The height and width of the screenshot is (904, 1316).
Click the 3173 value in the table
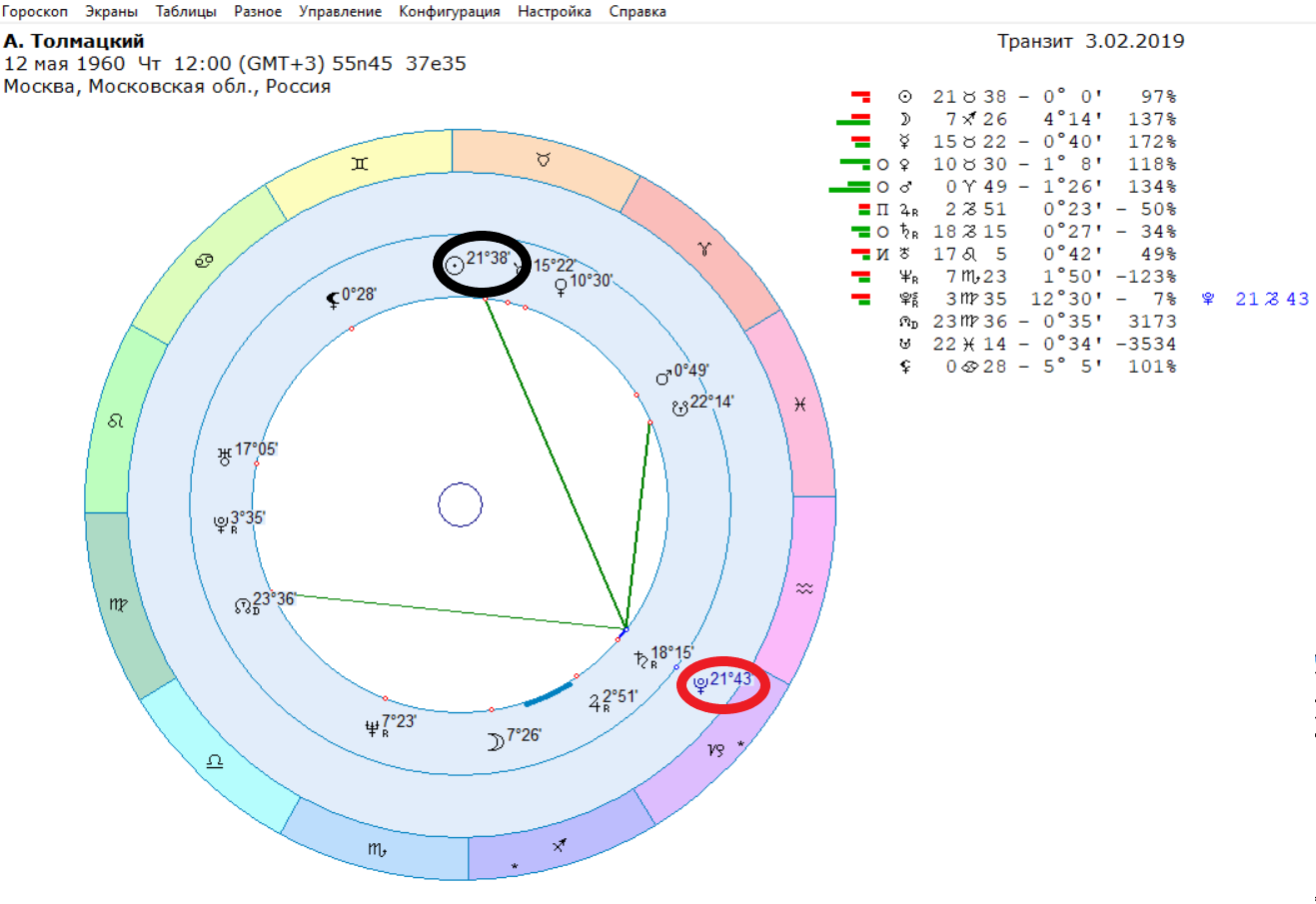pyautogui.click(x=1153, y=322)
